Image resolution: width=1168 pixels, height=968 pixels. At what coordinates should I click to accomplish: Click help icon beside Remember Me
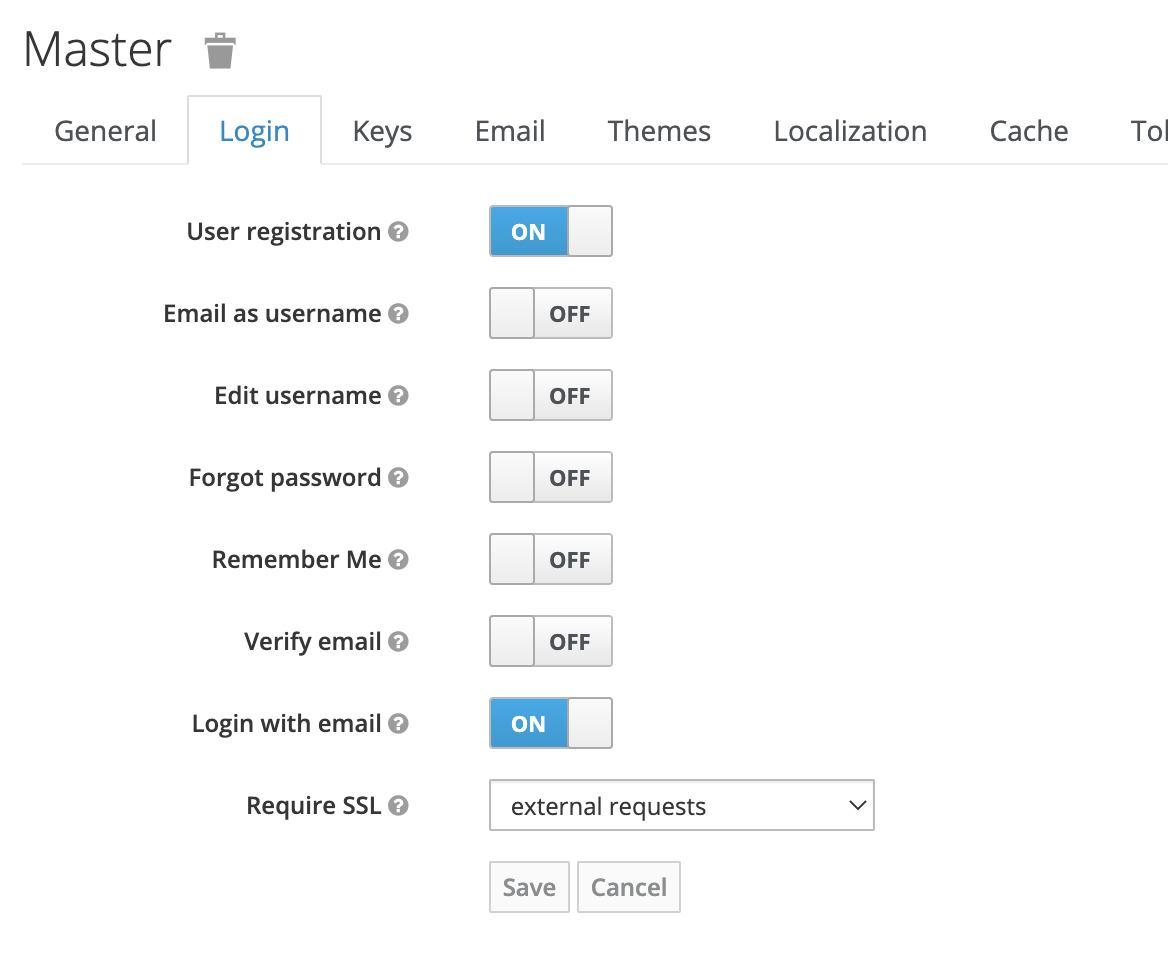click(398, 560)
